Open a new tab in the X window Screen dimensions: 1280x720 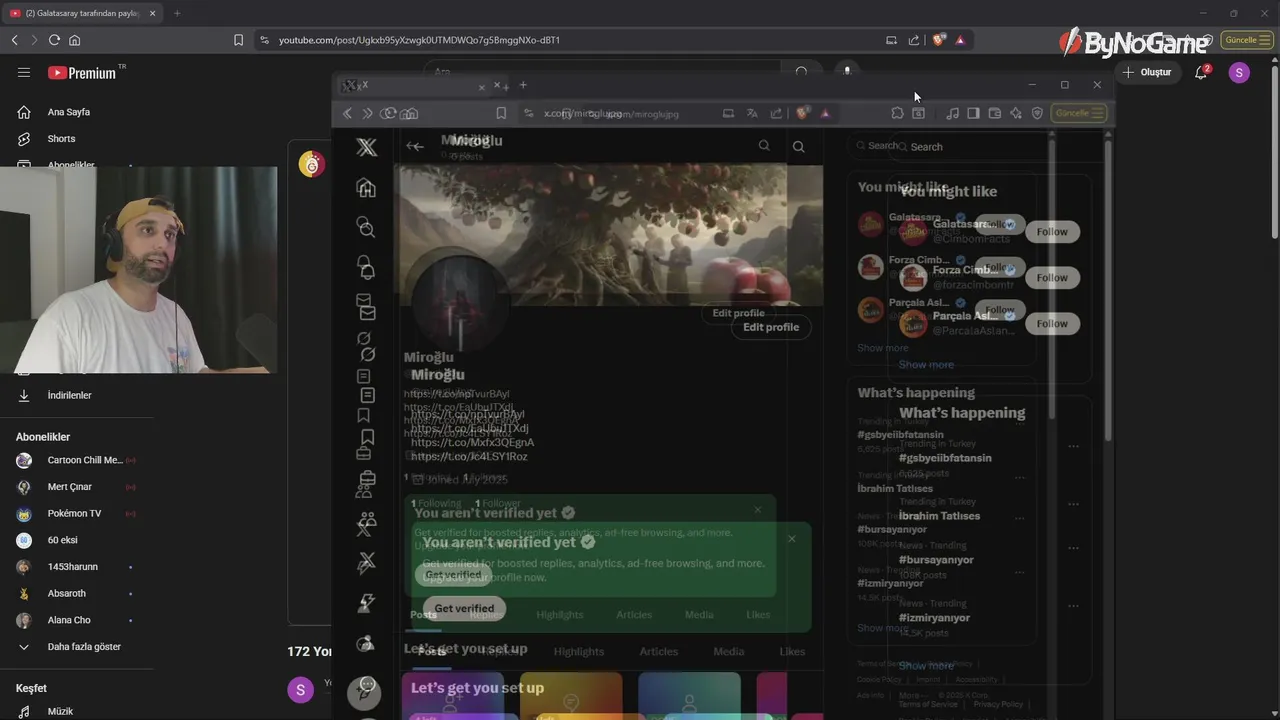tap(523, 85)
